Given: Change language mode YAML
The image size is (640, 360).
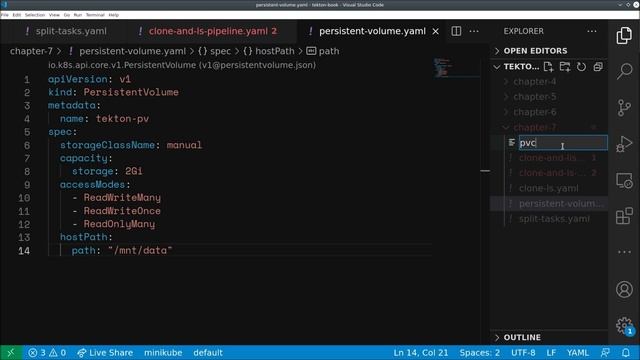Looking at the screenshot, I should pyautogui.click(x=577, y=353).
